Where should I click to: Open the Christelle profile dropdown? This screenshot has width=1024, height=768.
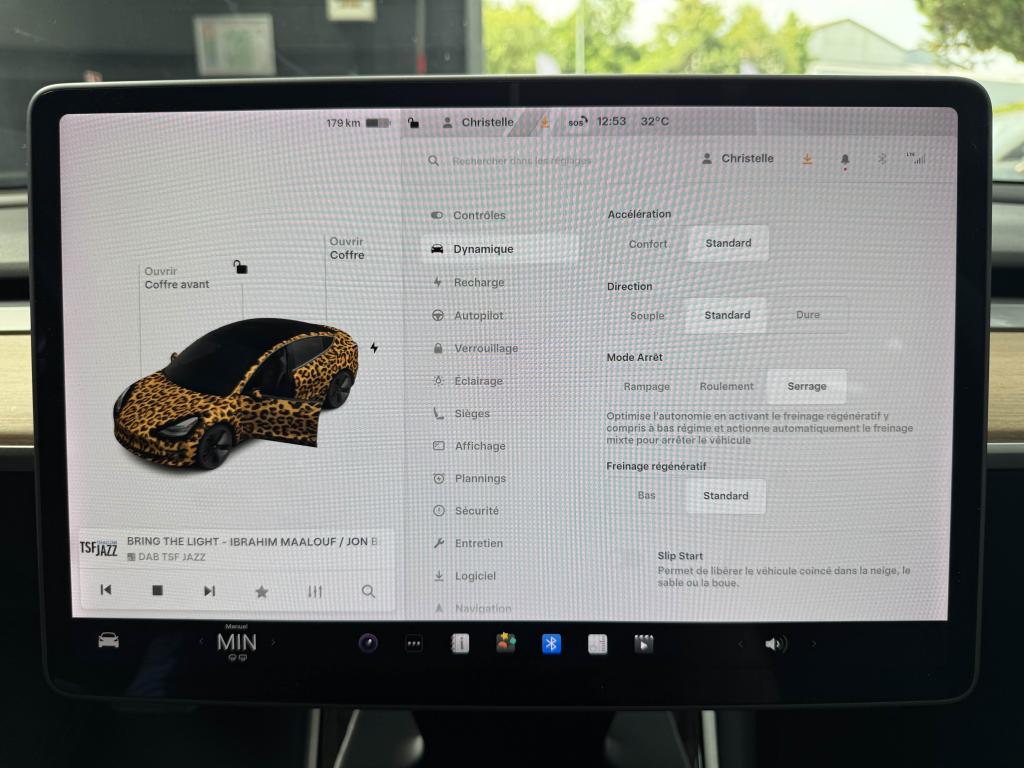[738, 158]
